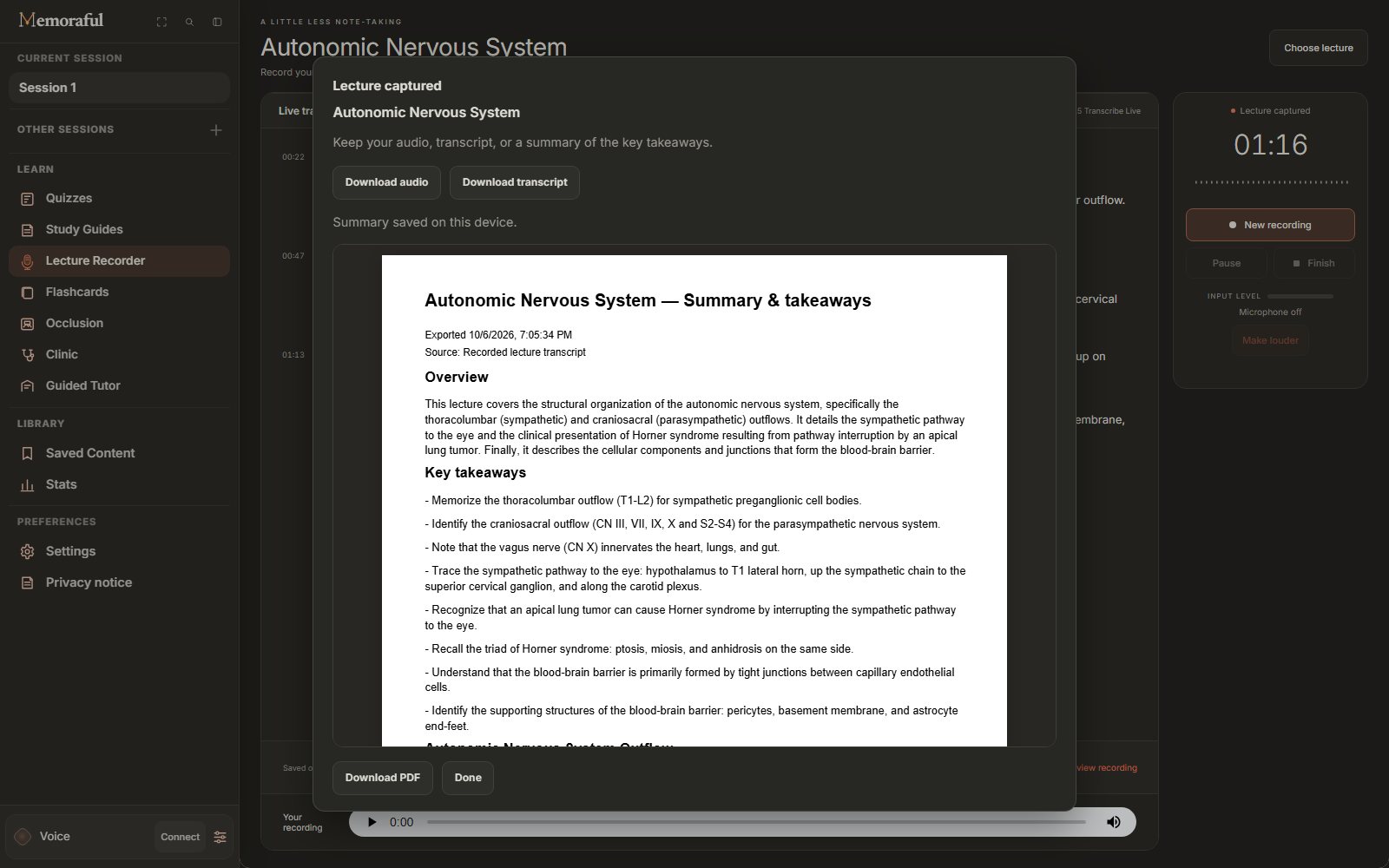Open Privacy notice menu item
1389x868 pixels.
click(119, 583)
